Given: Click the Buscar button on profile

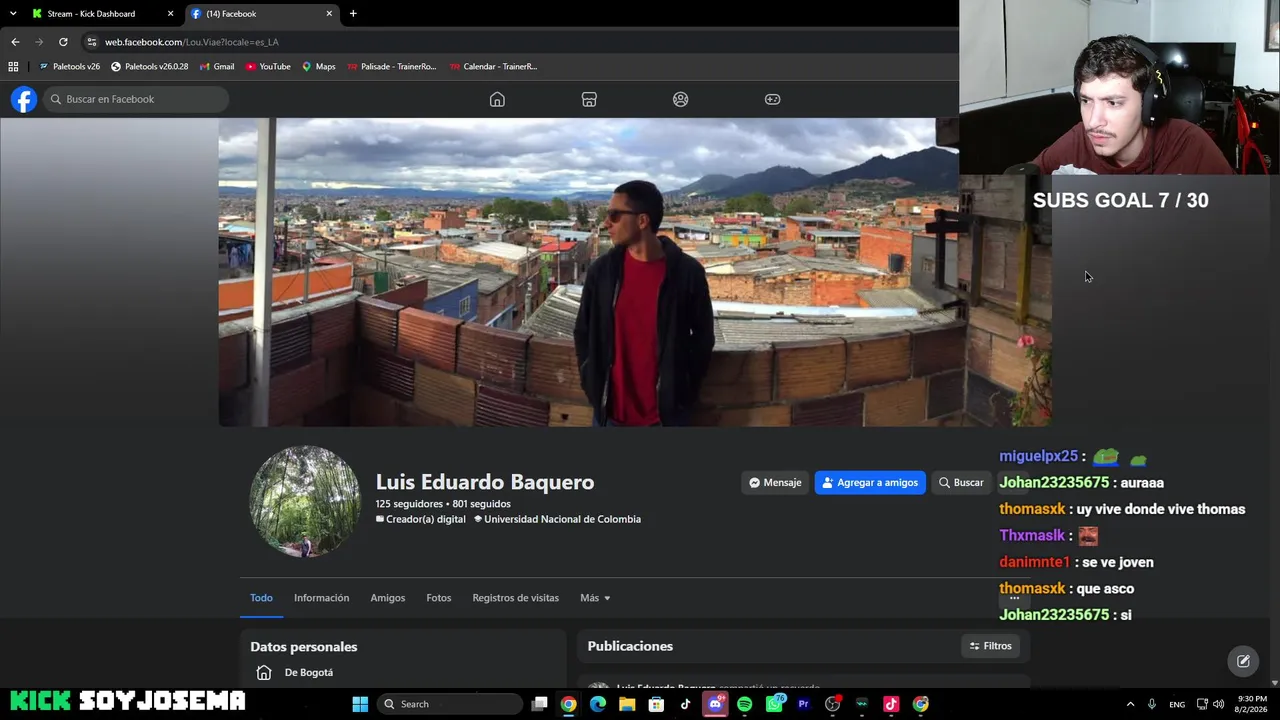Looking at the screenshot, I should [x=961, y=483].
